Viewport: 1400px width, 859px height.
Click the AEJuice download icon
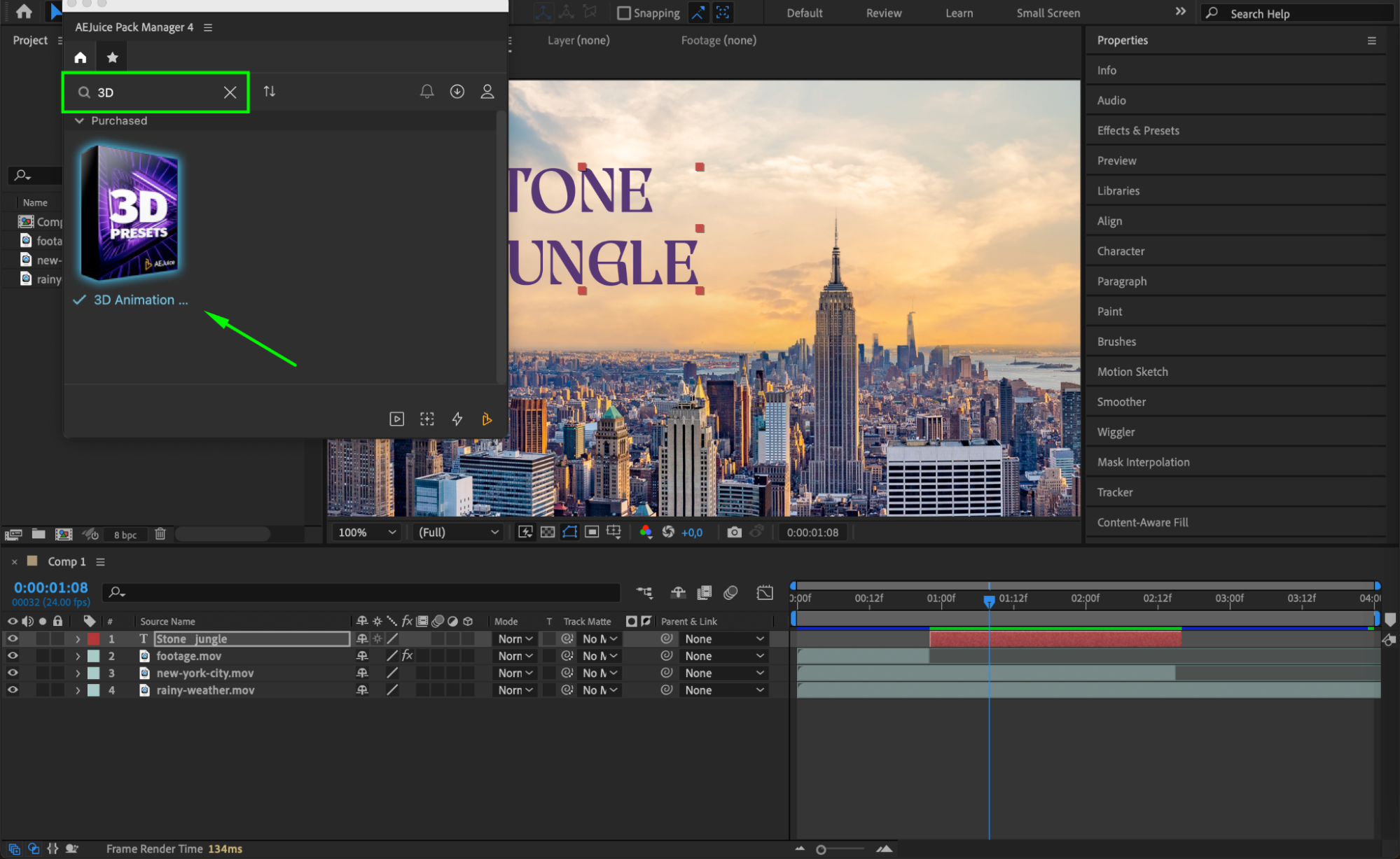(457, 92)
